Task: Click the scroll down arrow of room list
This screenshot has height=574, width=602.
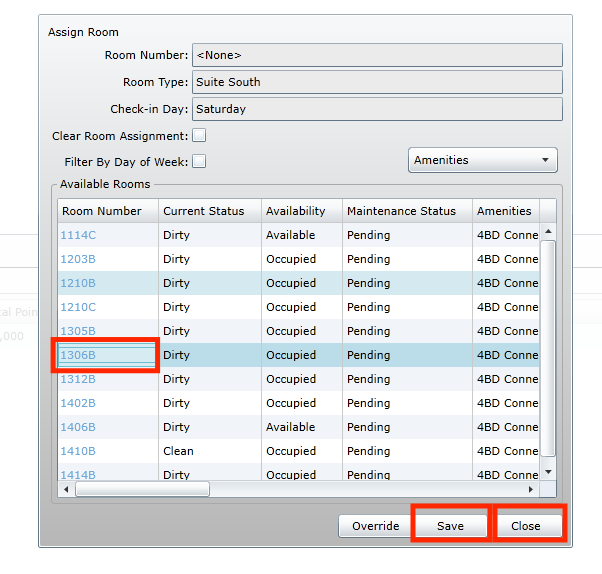Action: [x=548, y=472]
